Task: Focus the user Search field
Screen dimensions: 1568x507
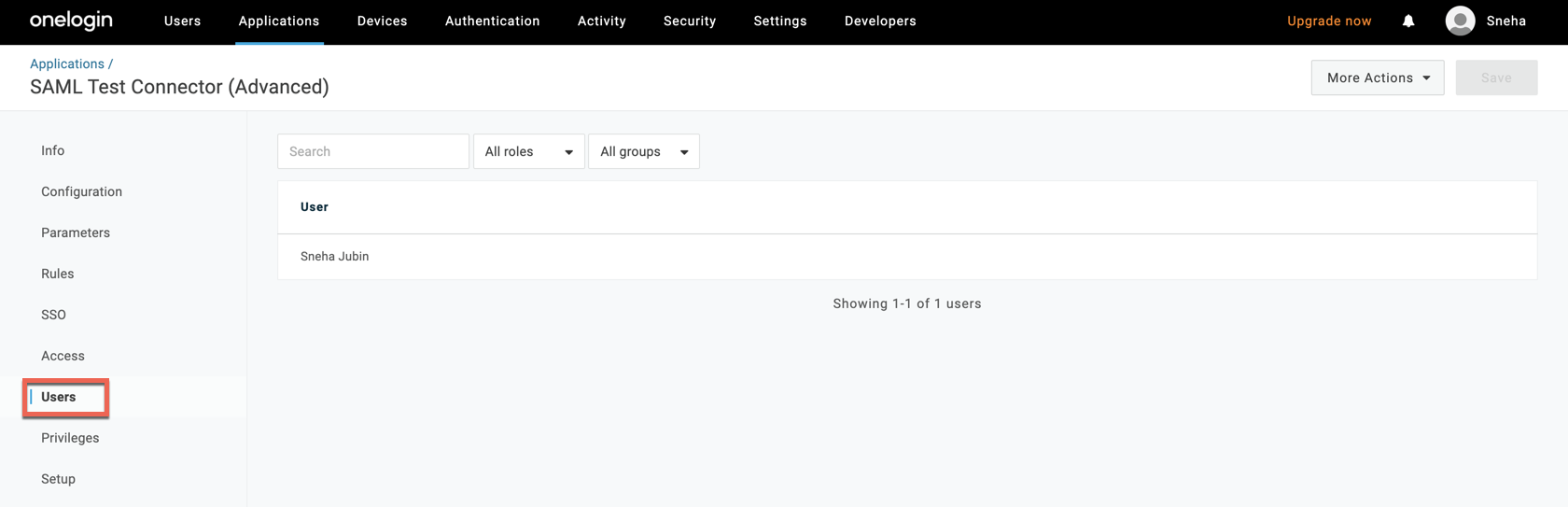Action: tap(373, 151)
